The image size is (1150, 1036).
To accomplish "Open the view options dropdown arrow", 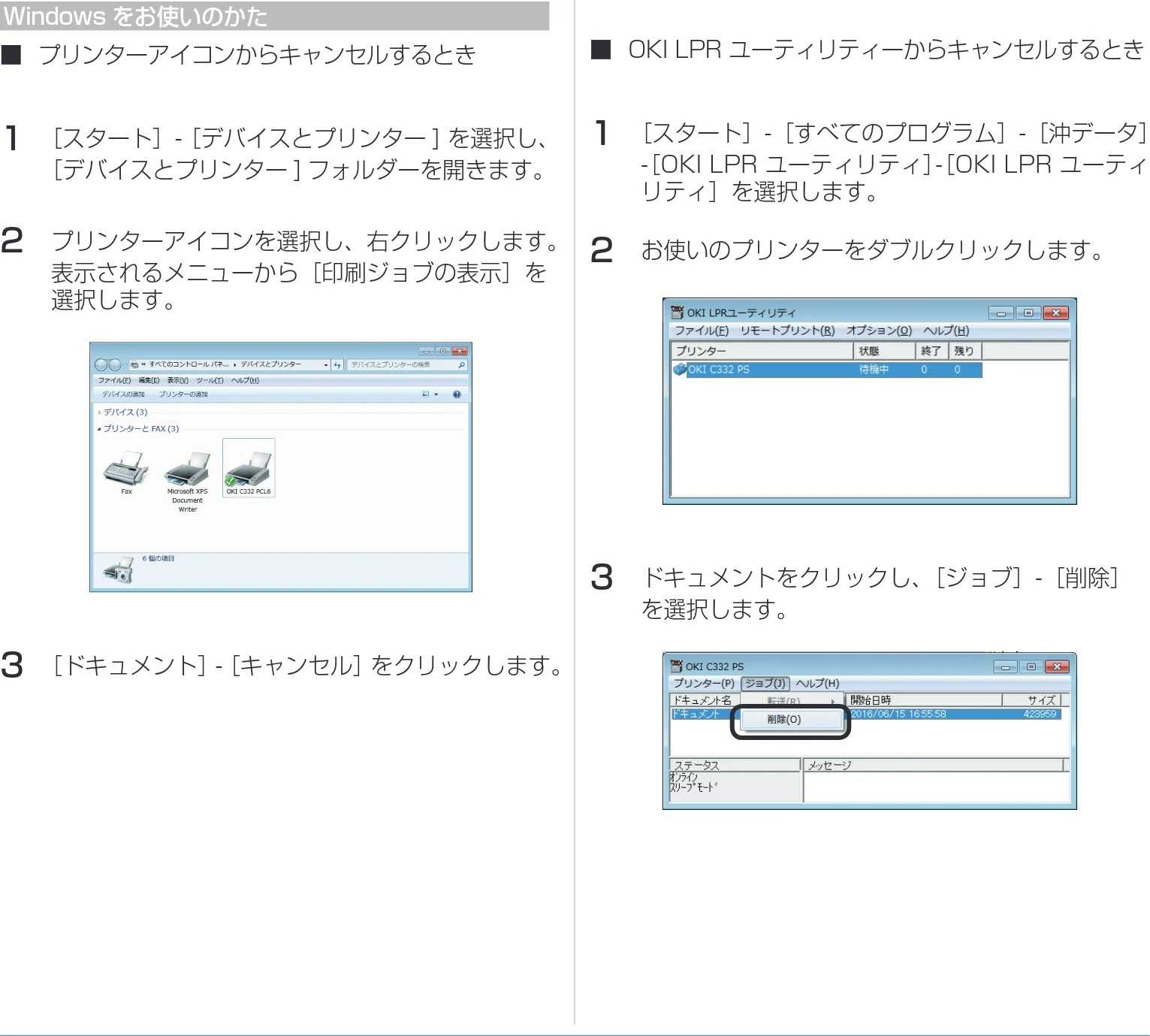I will pyautogui.click(x=436, y=394).
